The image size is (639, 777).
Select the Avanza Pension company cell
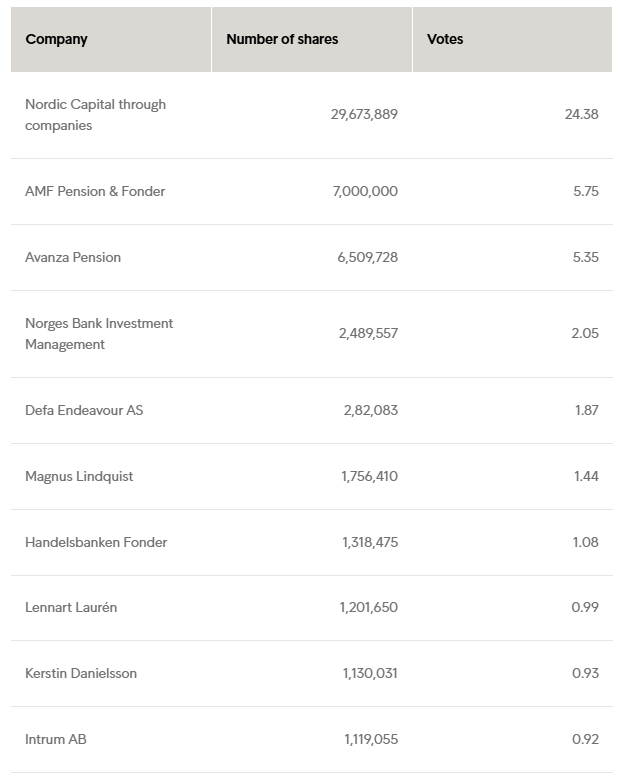click(x=73, y=257)
